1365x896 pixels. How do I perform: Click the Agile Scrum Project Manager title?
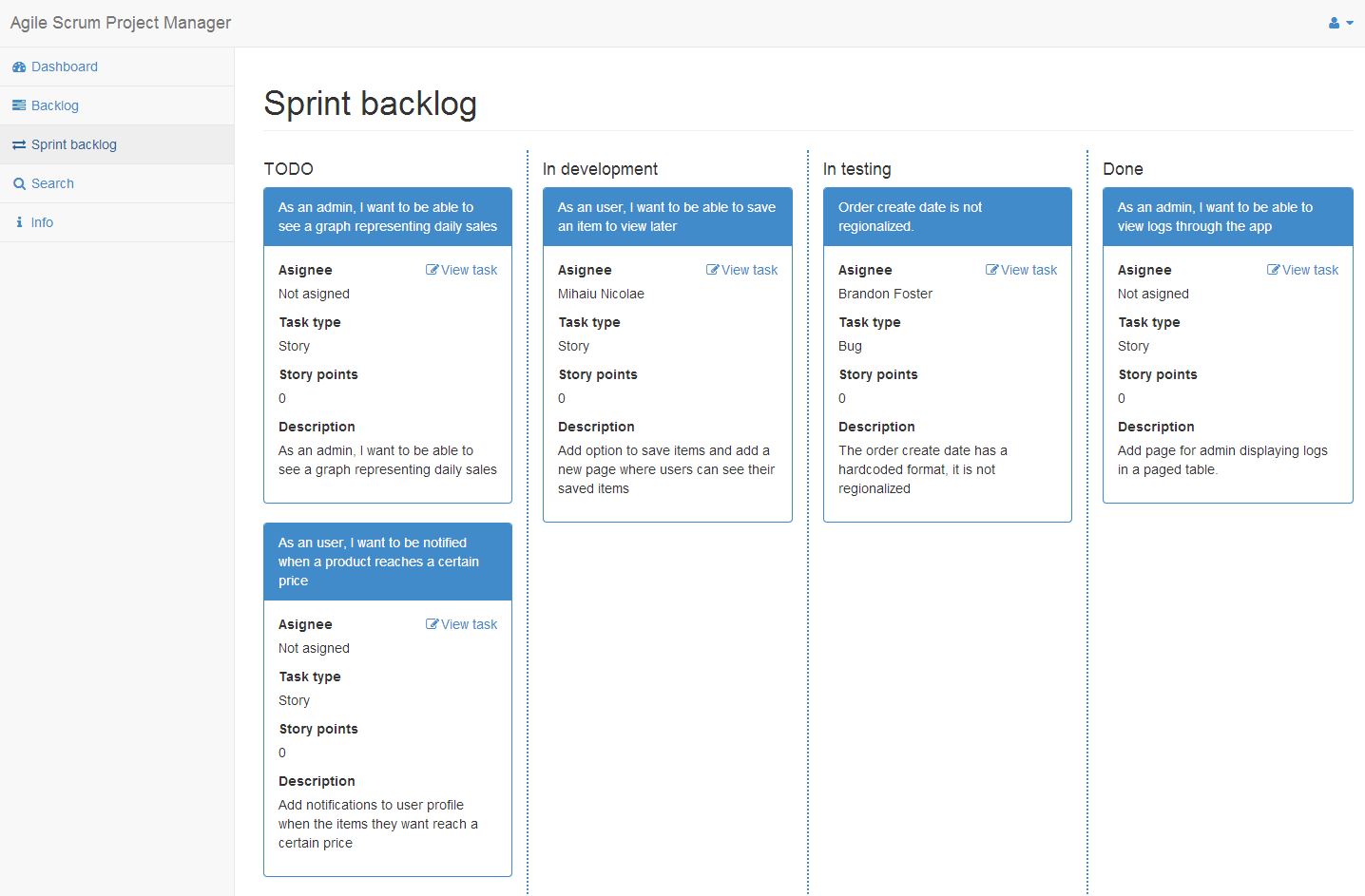121,23
